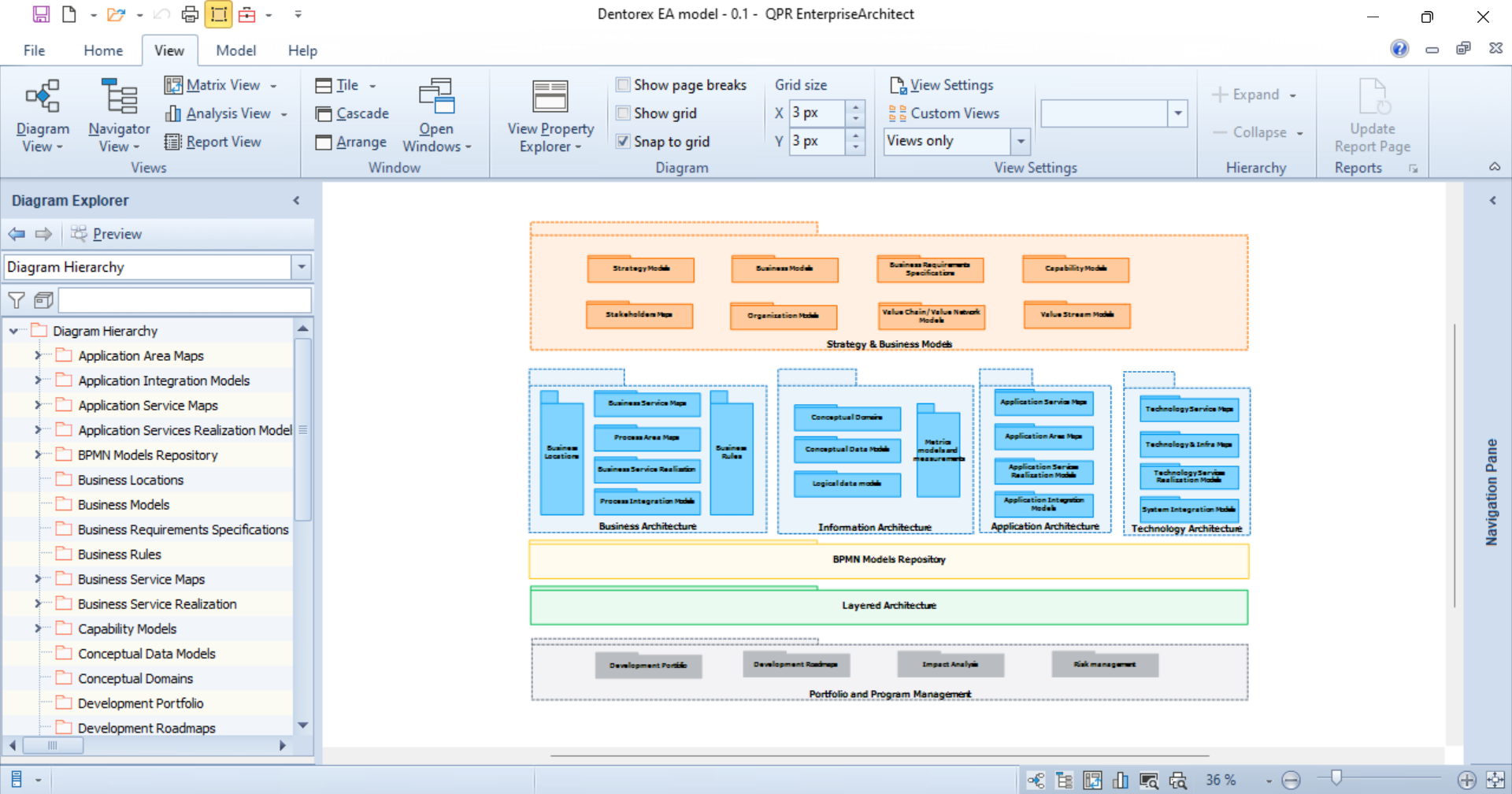Screen dimensions: 1512x794
Task: Click the Open Windows icon
Action: pyautogui.click(x=436, y=96)
